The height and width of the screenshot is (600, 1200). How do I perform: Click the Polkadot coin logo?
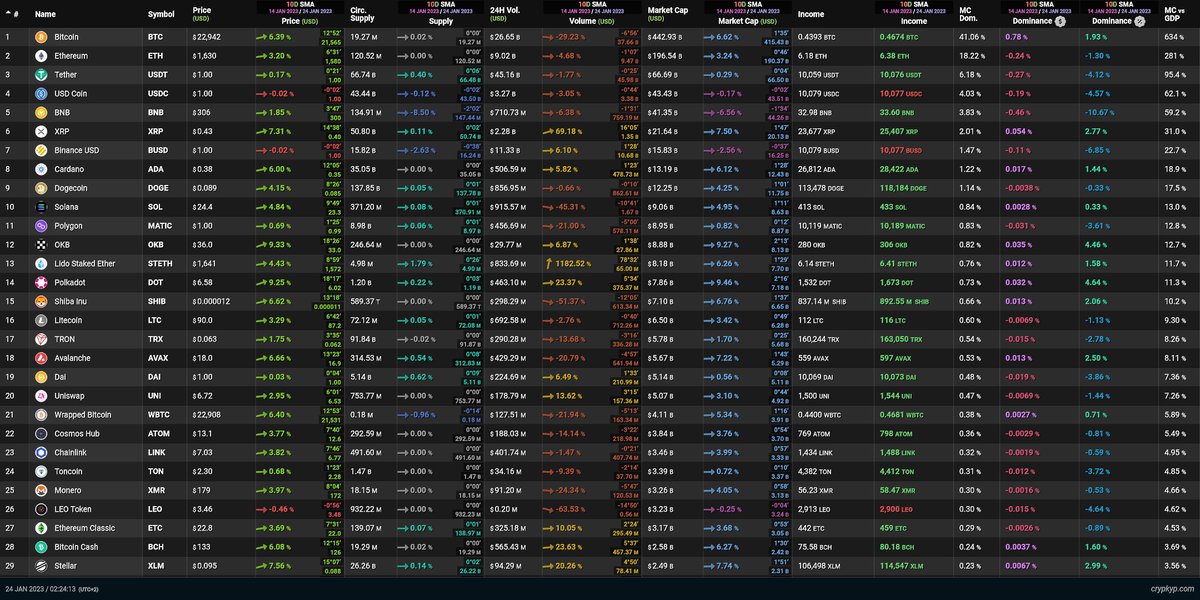pos(42,282)
